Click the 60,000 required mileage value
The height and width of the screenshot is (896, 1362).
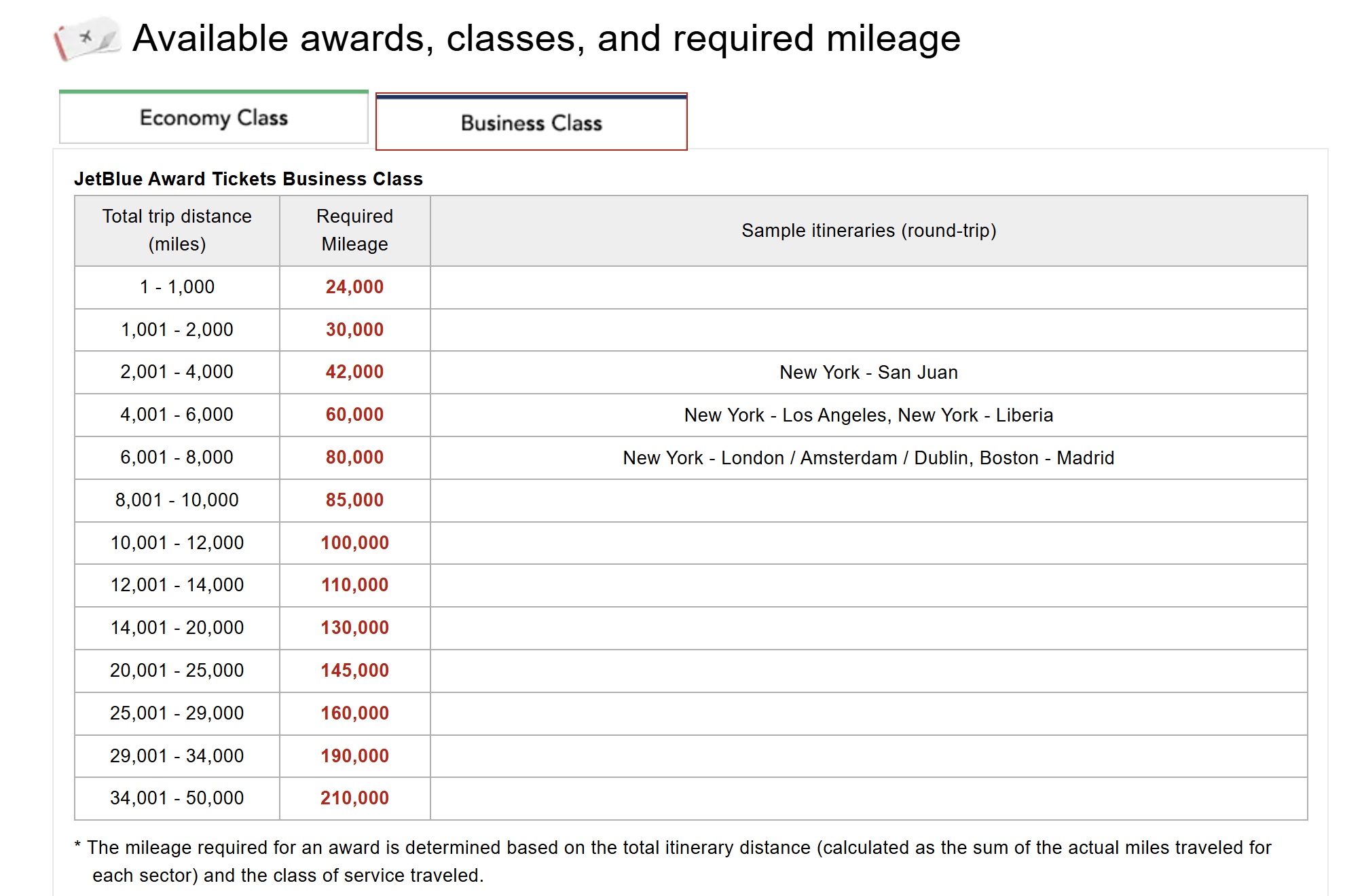pos(354,415)
